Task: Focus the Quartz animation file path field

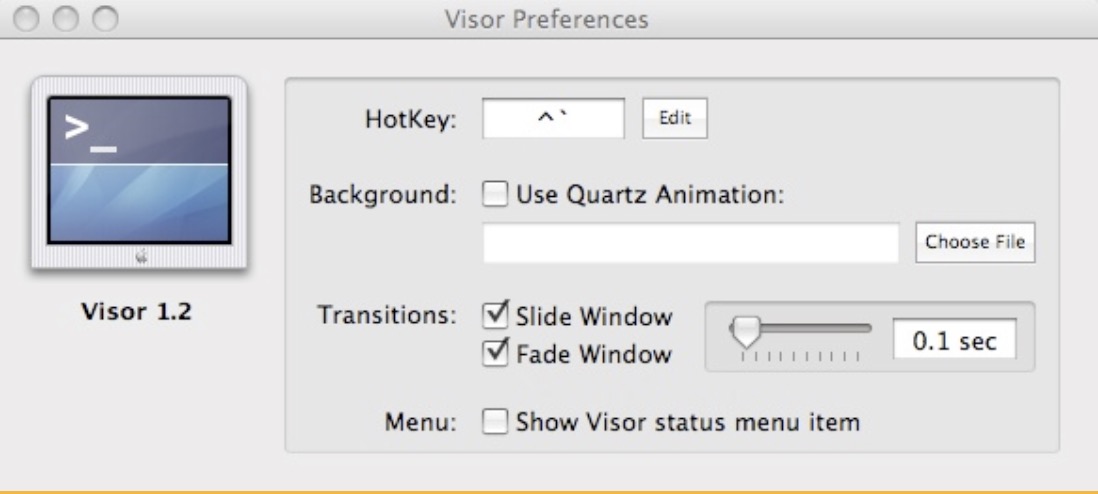Action: pyautogui.click(x=691, y=242)
